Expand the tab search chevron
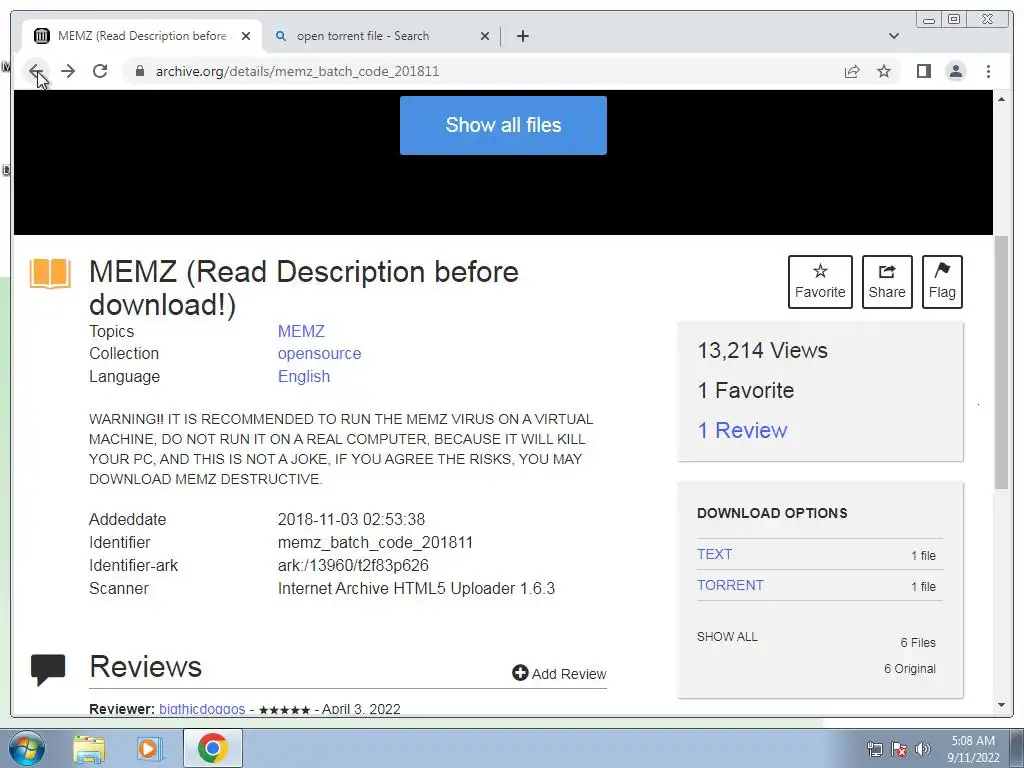Viewport: 1024px width, 768px height. pos(893,36)
